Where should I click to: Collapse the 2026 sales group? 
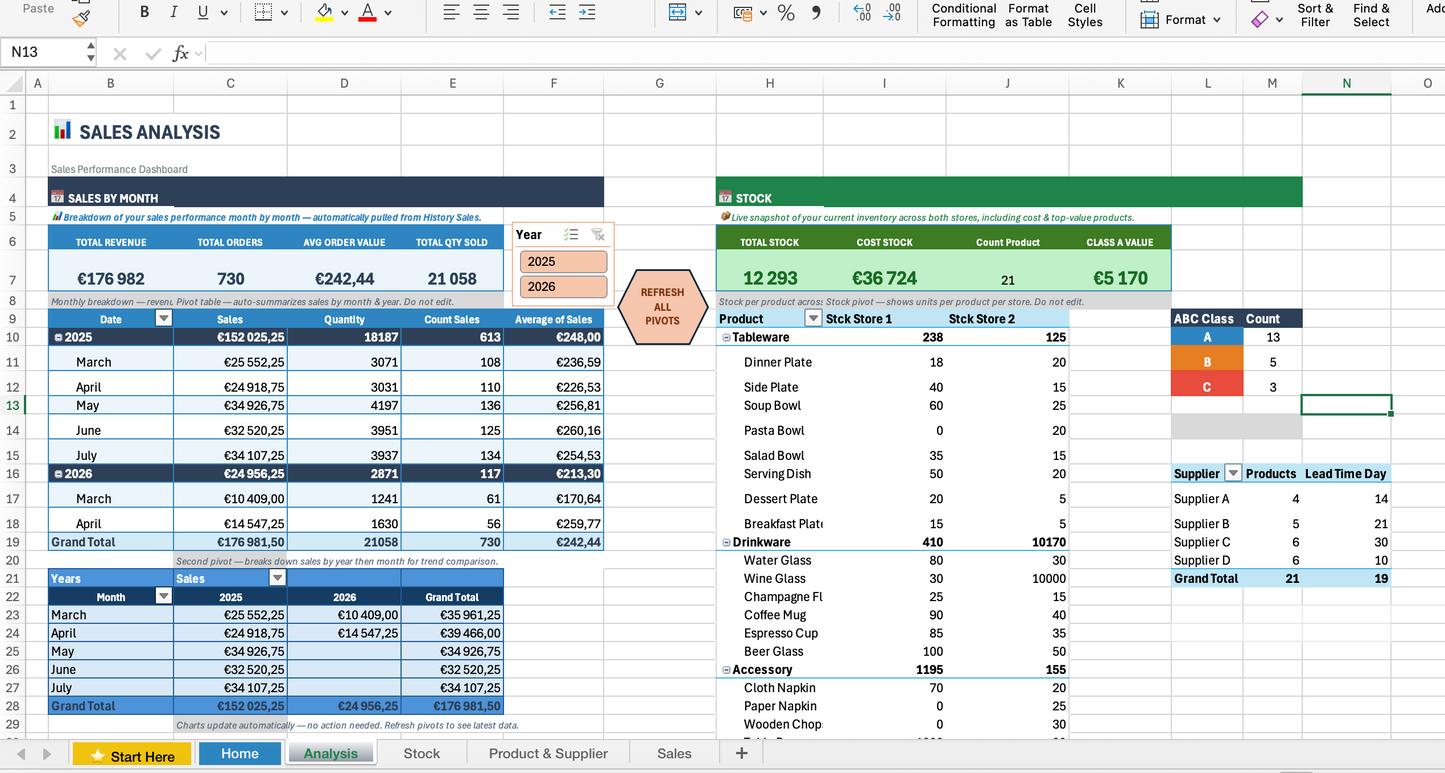click(59, 474)
